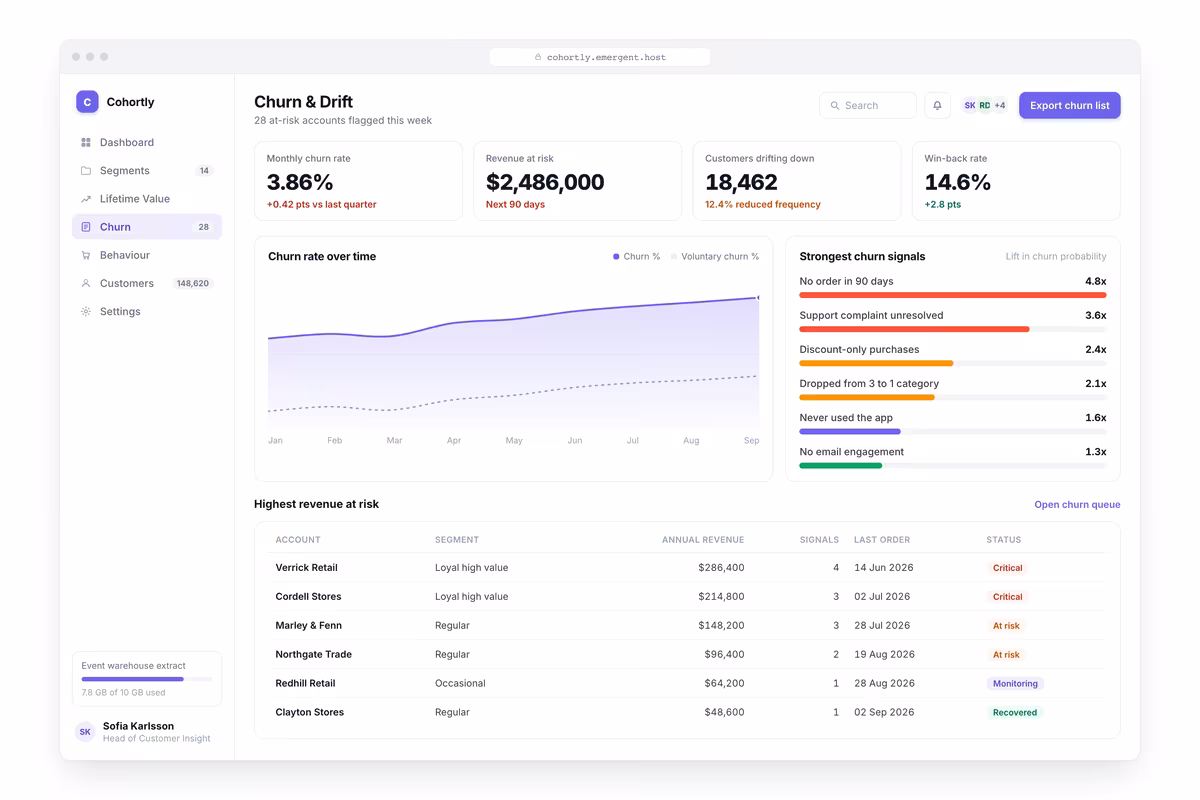The height and width of the screenshot is (800, 1200).
Task: Click the Cohortly logo icon
Action: point(87,101)
